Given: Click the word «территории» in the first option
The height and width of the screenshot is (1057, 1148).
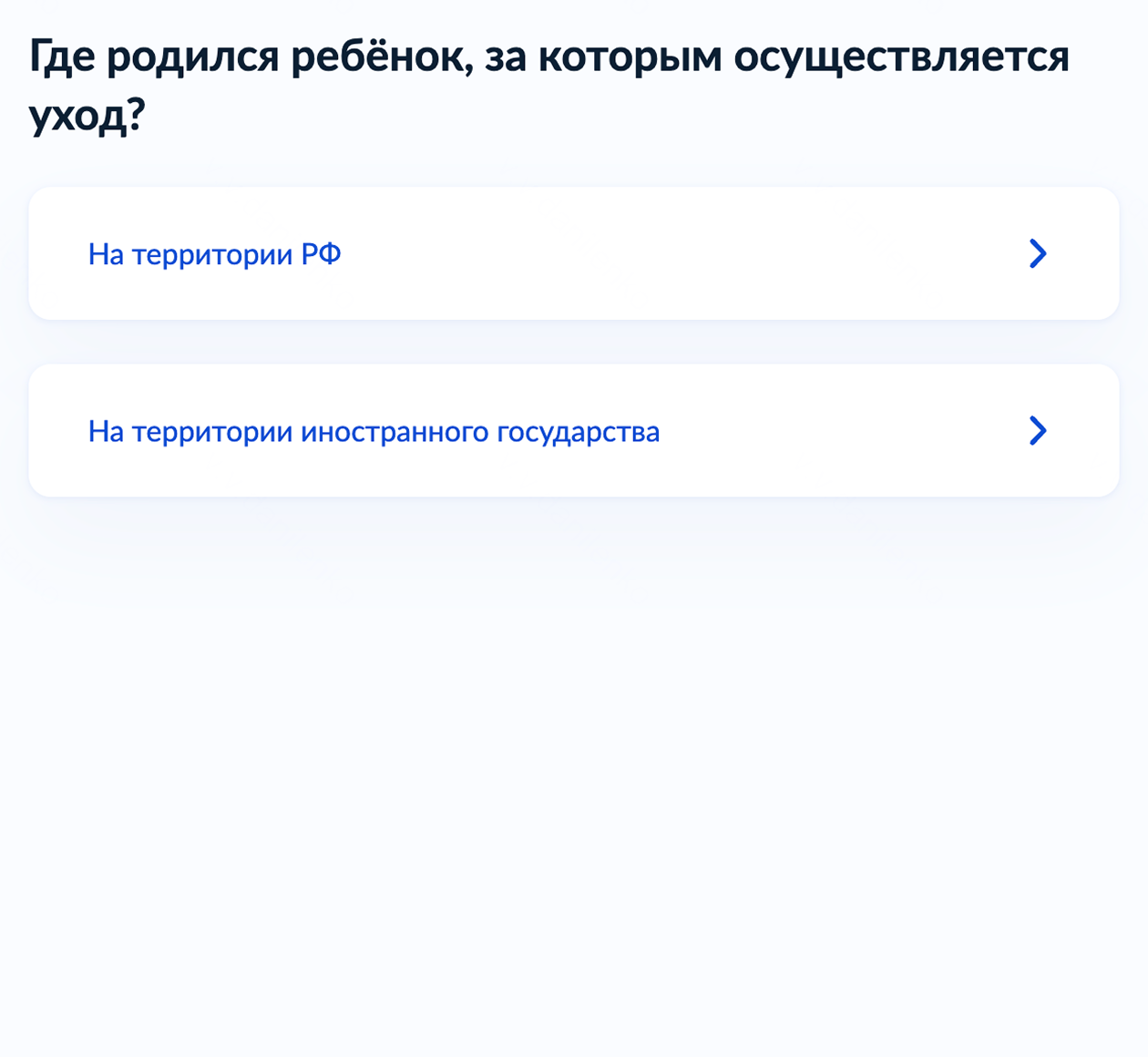Looking at the screenshot, I should pos(212,255).
